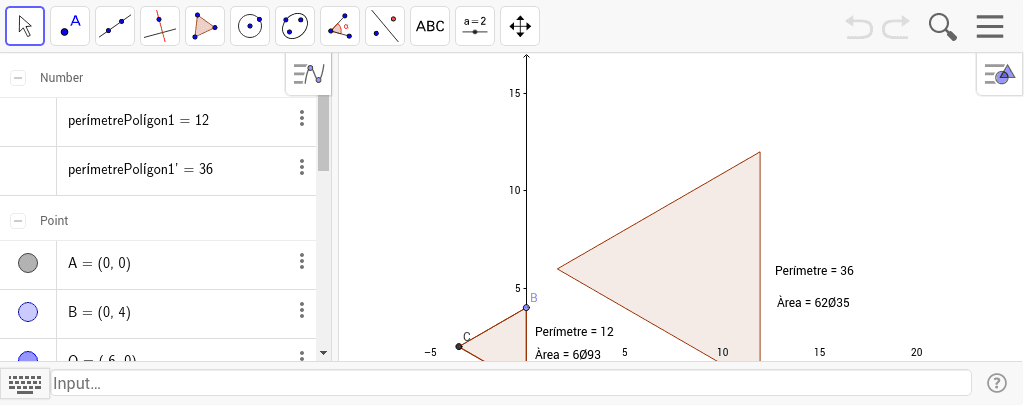Click the 'Perímetre = 12' label

tap(574, 332)
